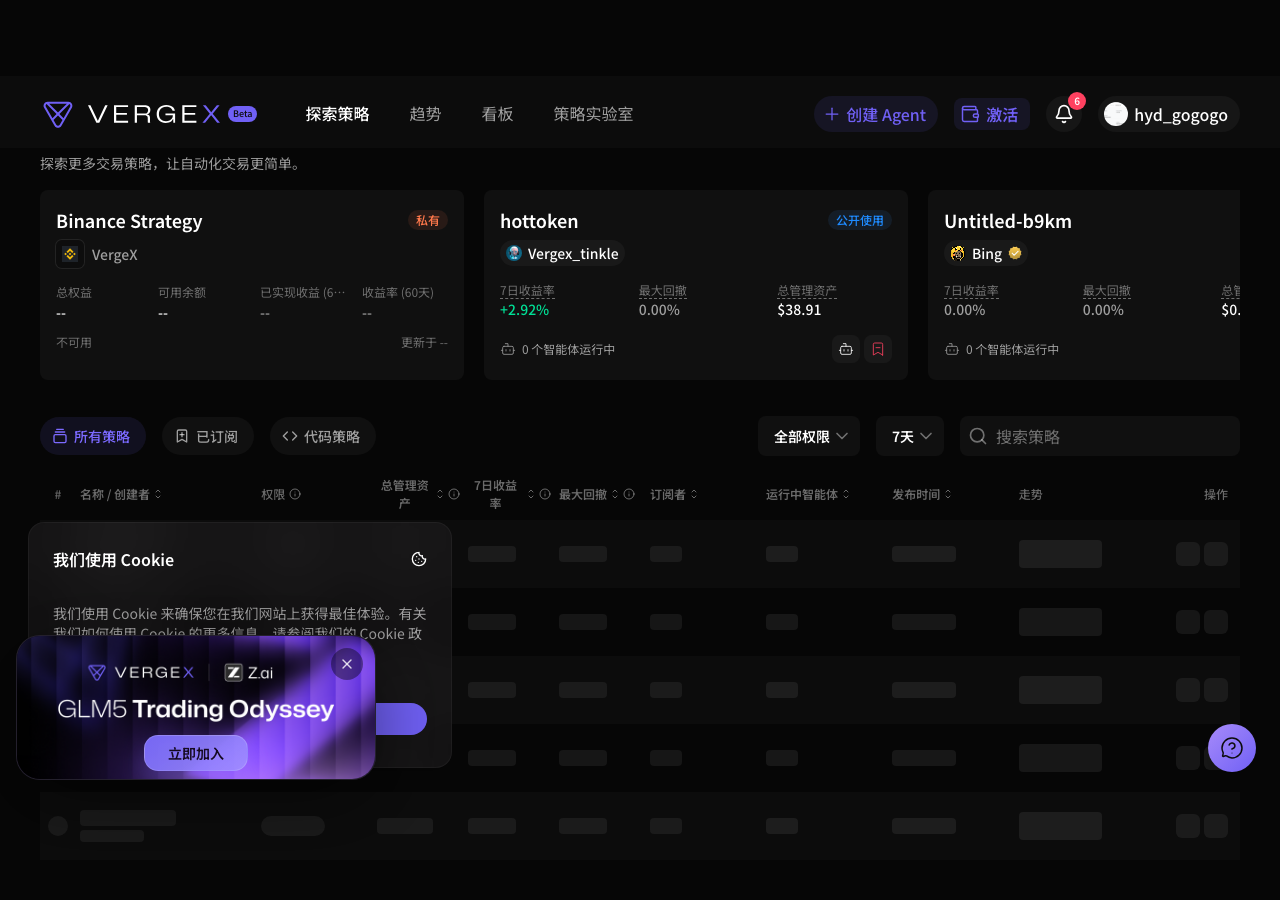1280x900 pixels.
Task: Click the 立即加入 button
Action: click(x=196, y=753)
